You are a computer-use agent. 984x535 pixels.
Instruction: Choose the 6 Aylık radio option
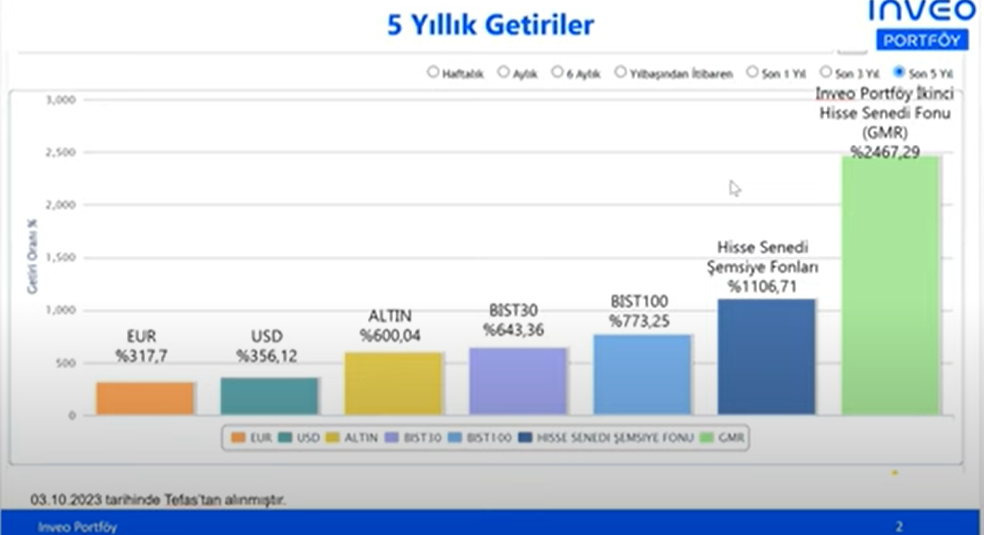[557, 72]
